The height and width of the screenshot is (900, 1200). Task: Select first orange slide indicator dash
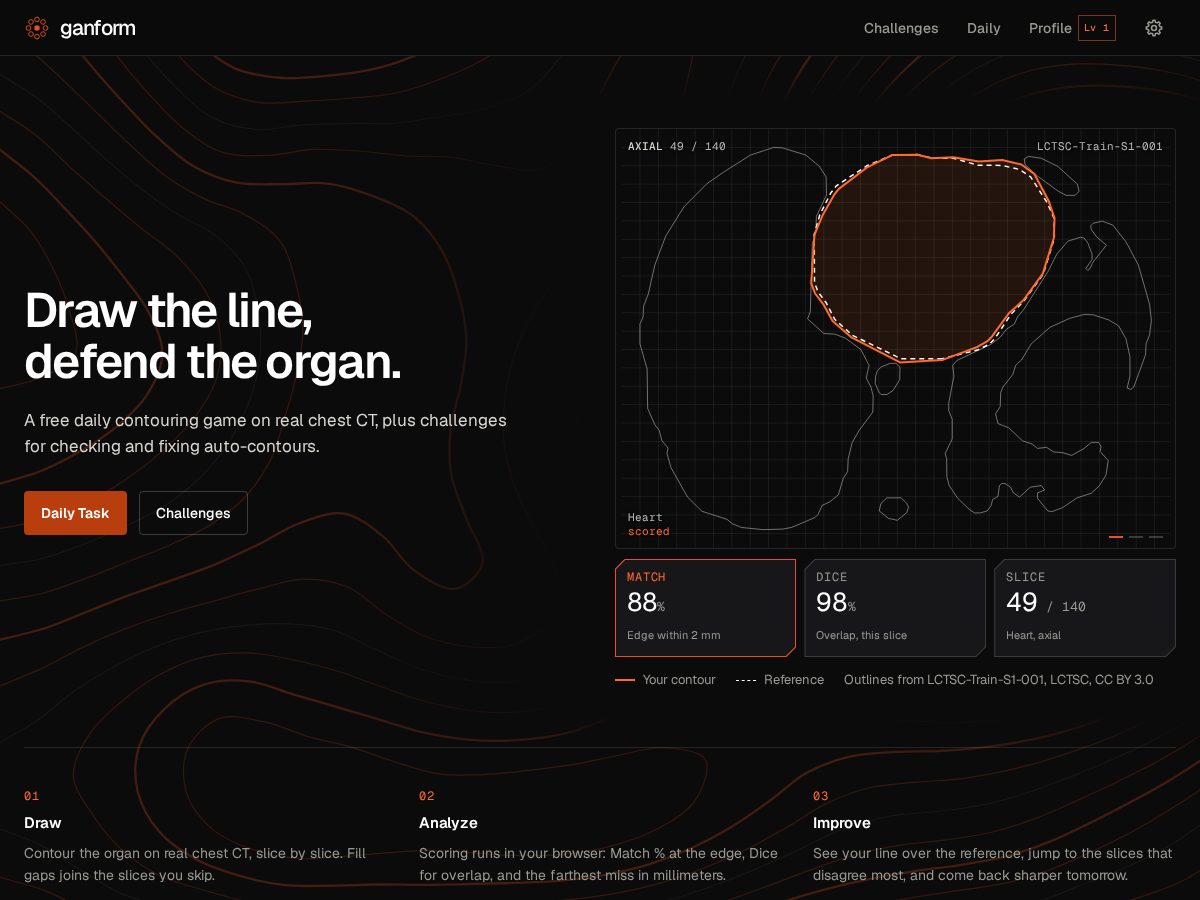(1116, 537)
